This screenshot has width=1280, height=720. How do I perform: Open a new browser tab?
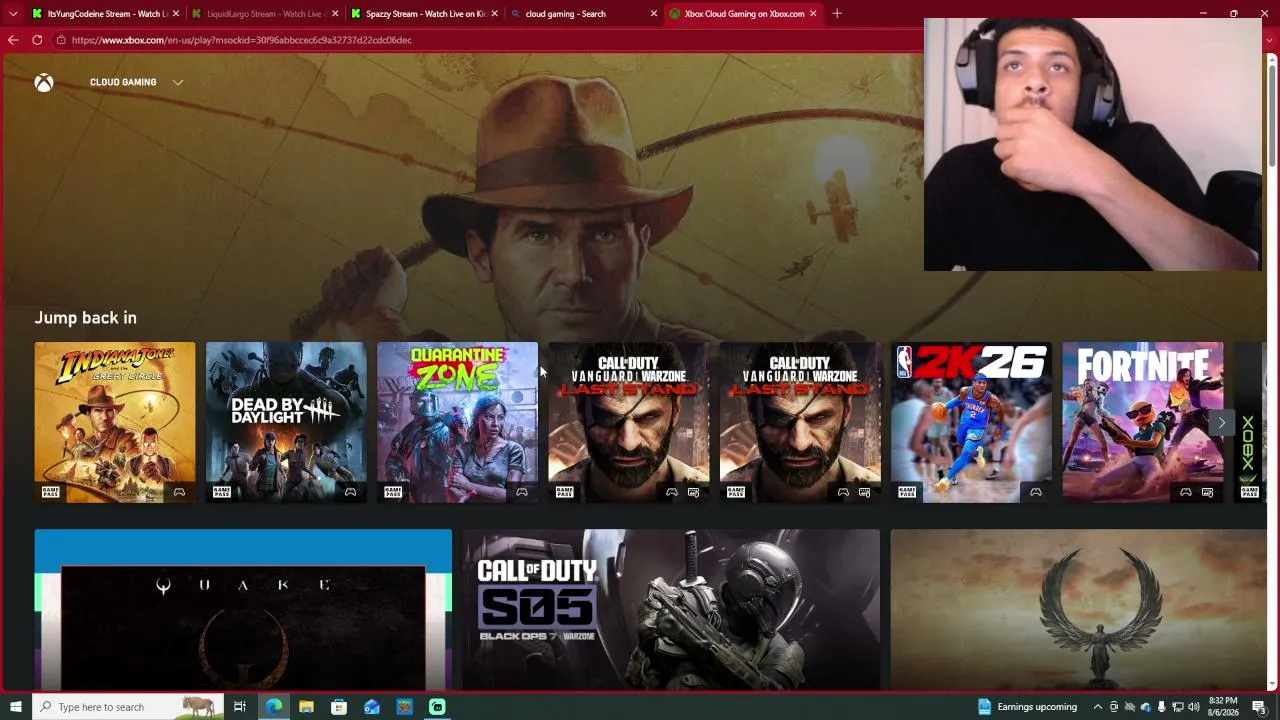point(837,14)
